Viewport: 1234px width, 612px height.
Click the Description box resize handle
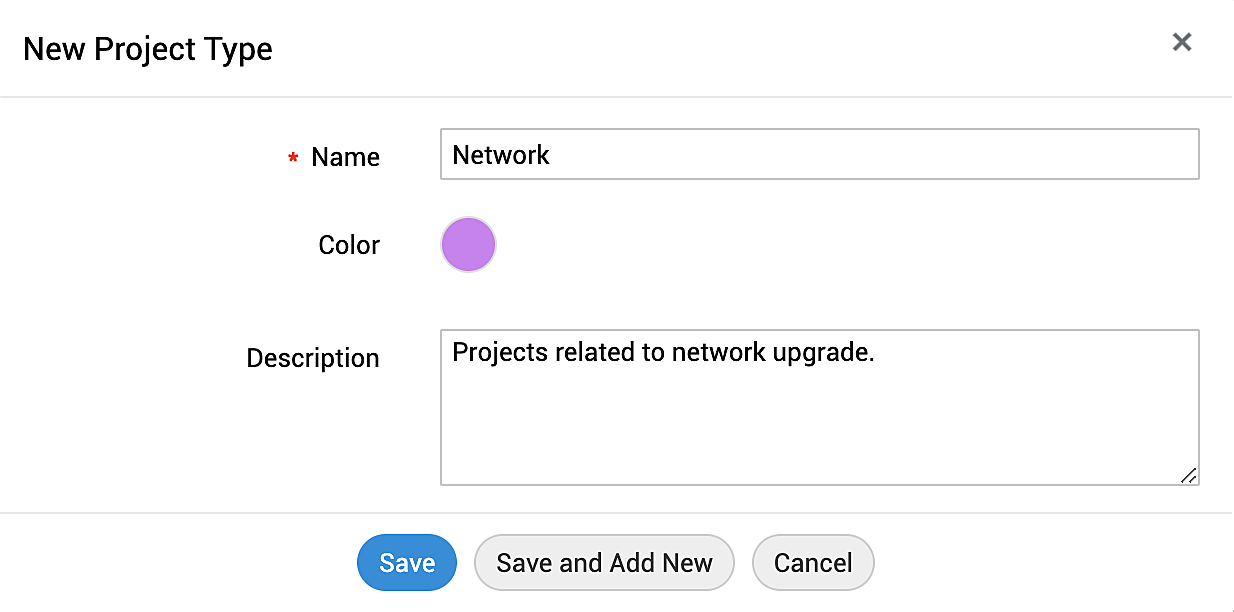1188,476
